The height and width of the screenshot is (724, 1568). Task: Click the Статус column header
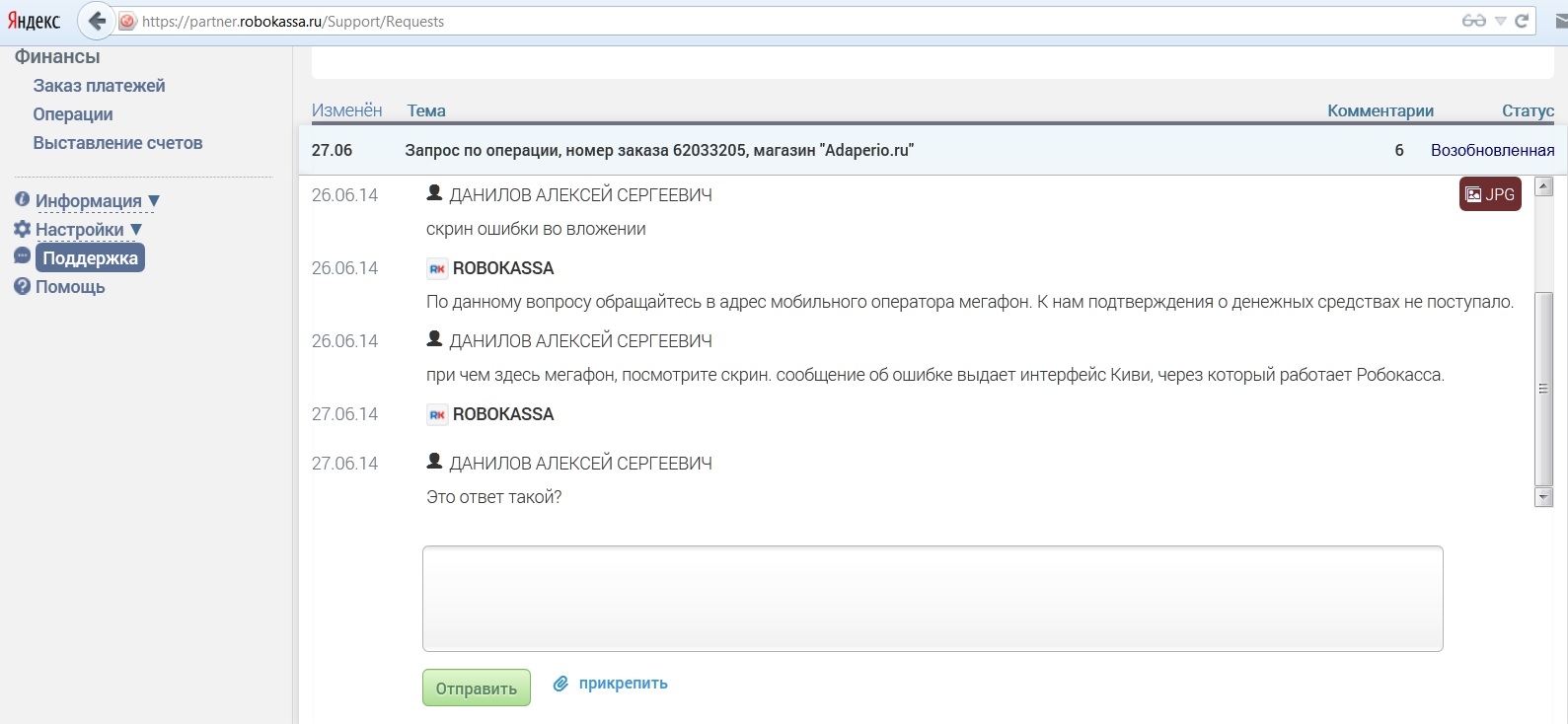click(x=1528, y=110)
